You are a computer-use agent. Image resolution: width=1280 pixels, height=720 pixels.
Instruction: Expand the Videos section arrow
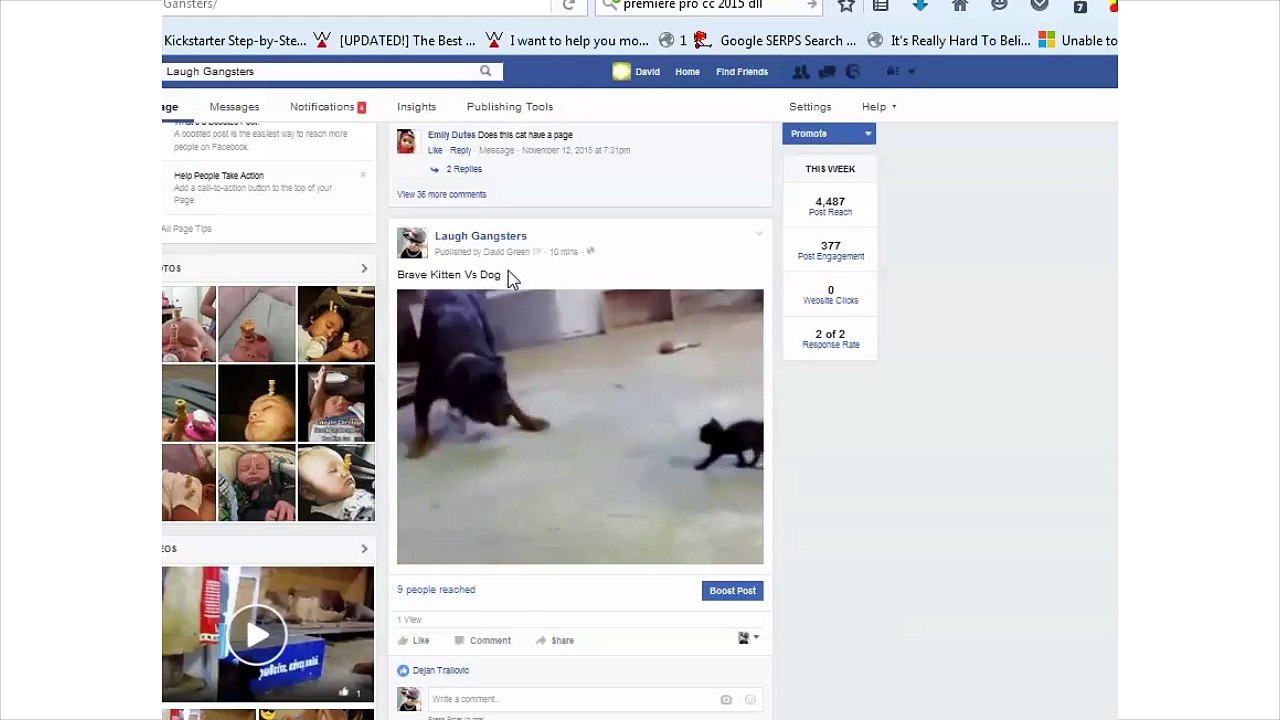[x=364, y=548]
